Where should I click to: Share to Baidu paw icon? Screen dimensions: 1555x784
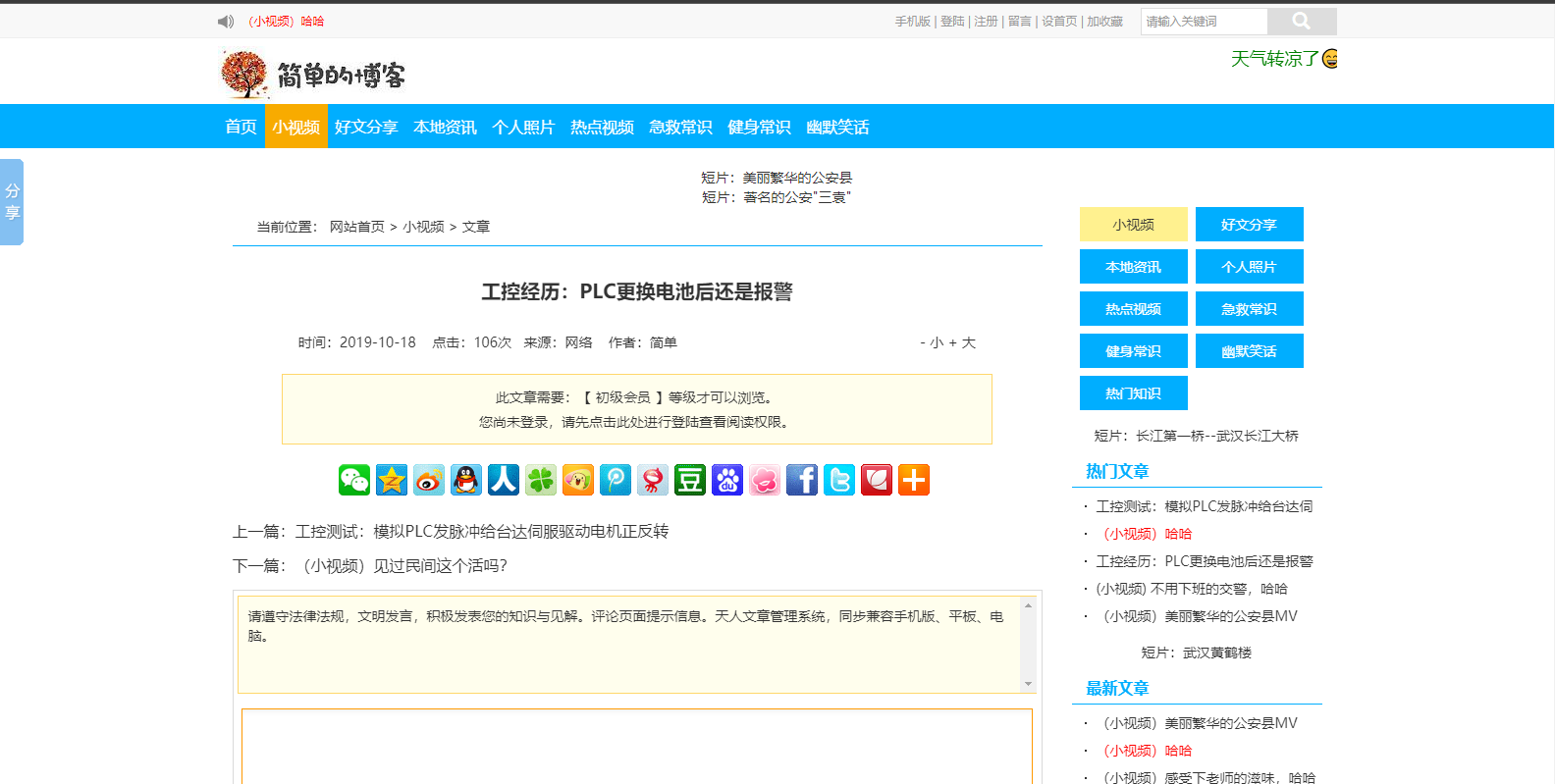727,480
